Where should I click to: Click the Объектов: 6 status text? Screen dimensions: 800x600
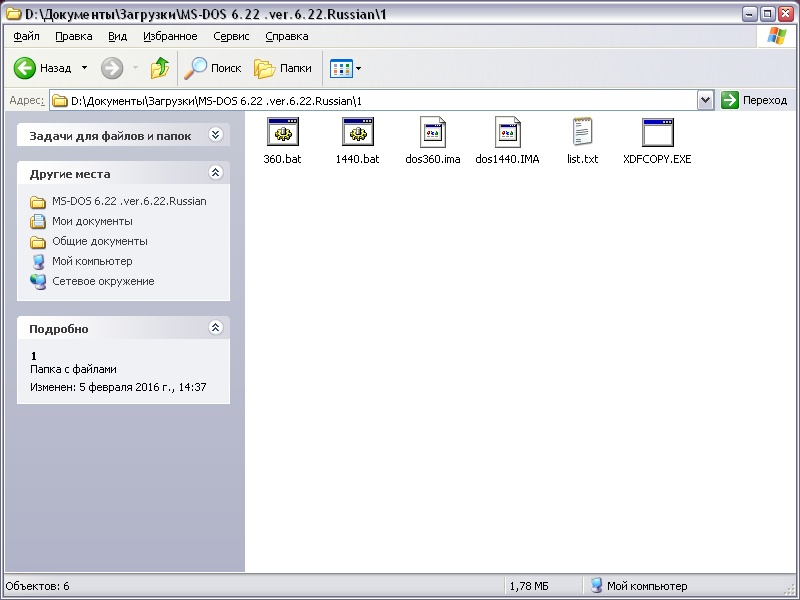point(38,586)
